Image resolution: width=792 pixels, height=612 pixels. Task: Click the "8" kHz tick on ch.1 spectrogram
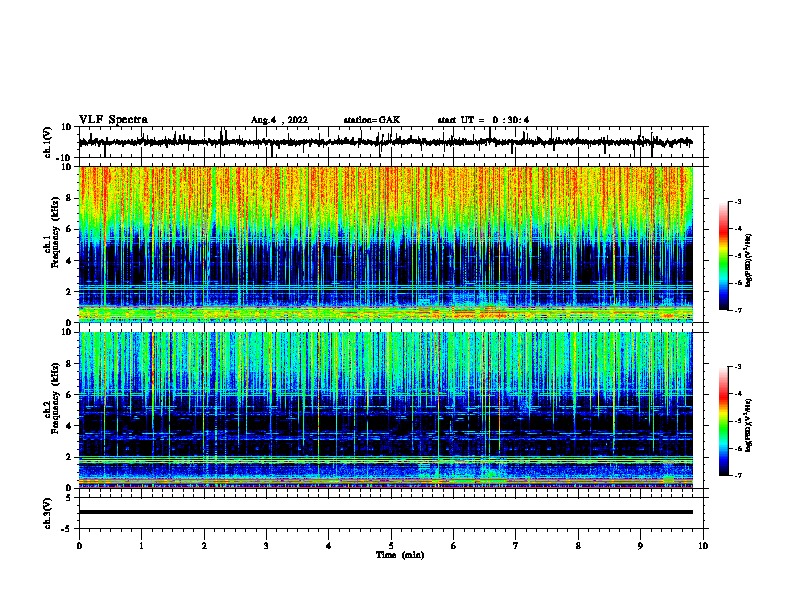(x=69, y=198)
